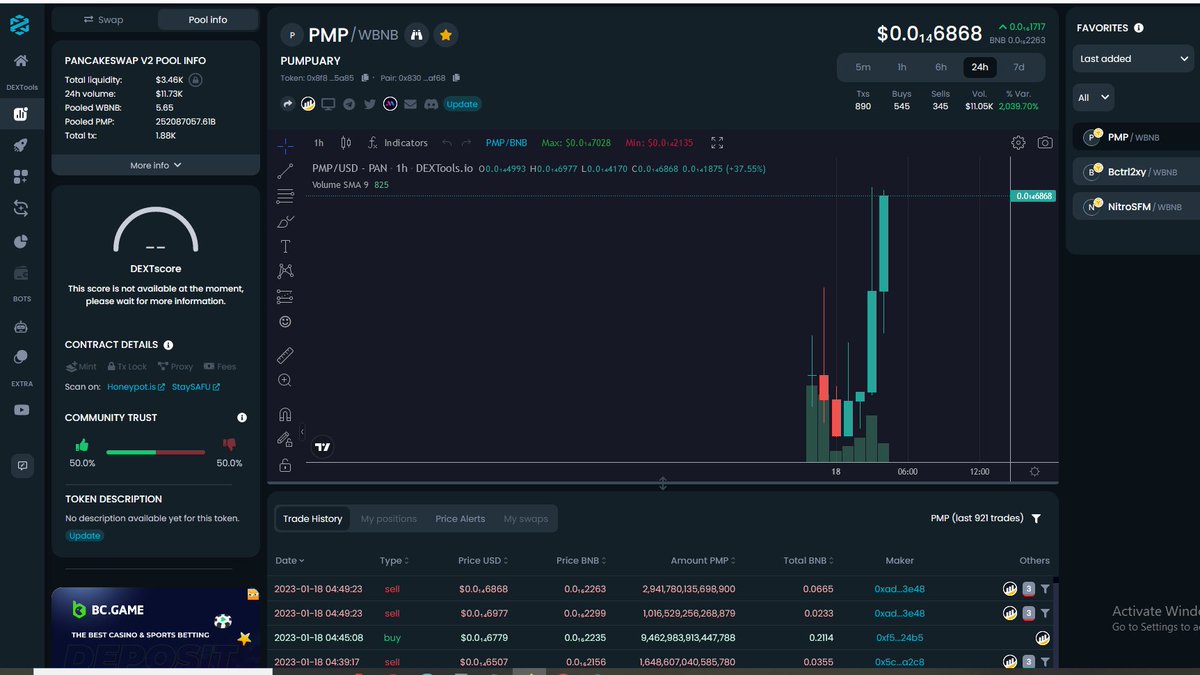Image resolution: width=1200 pixels, height=675 pixels.
Task: Open the pie chart stats sidebar icon
Action: click(21, 241)
